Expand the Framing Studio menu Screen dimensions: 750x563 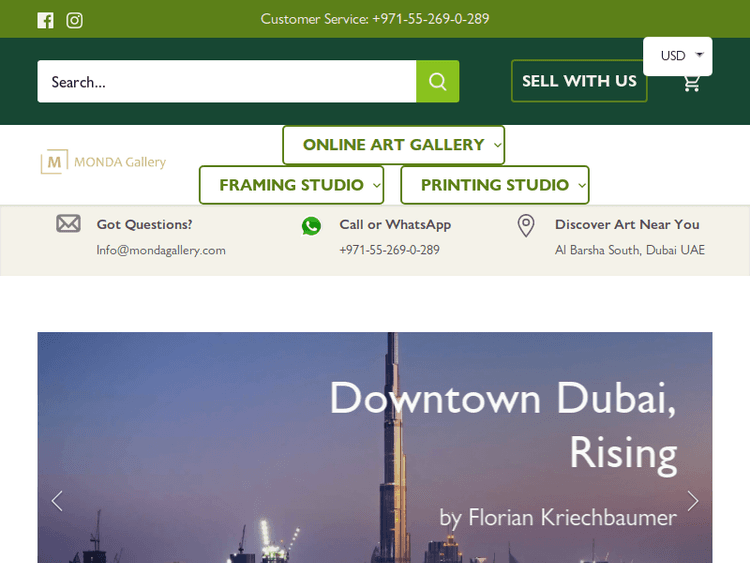tap(291, 185)
